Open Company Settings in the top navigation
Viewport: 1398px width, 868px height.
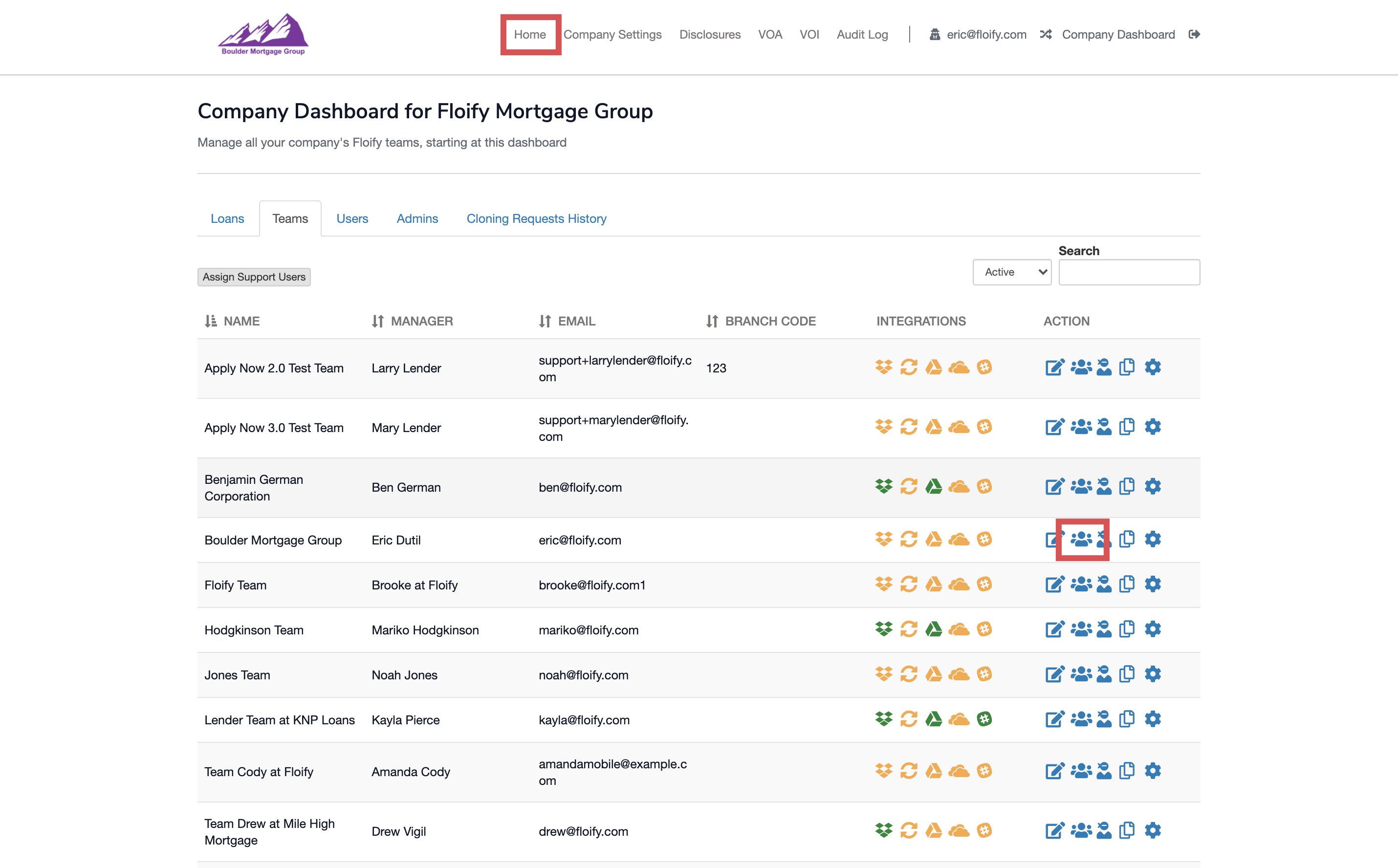[612, 34]
